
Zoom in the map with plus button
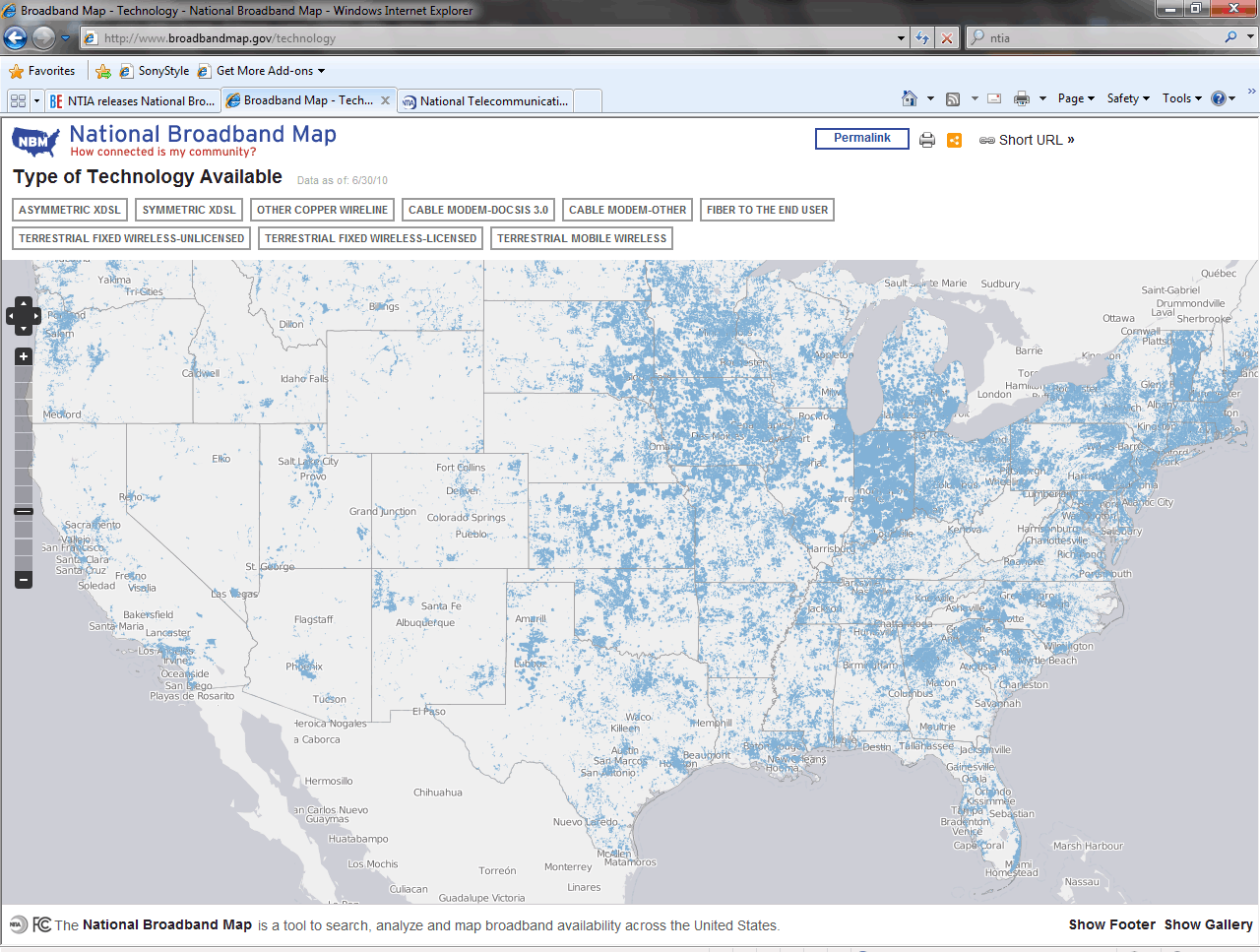(x=24, y=356)
